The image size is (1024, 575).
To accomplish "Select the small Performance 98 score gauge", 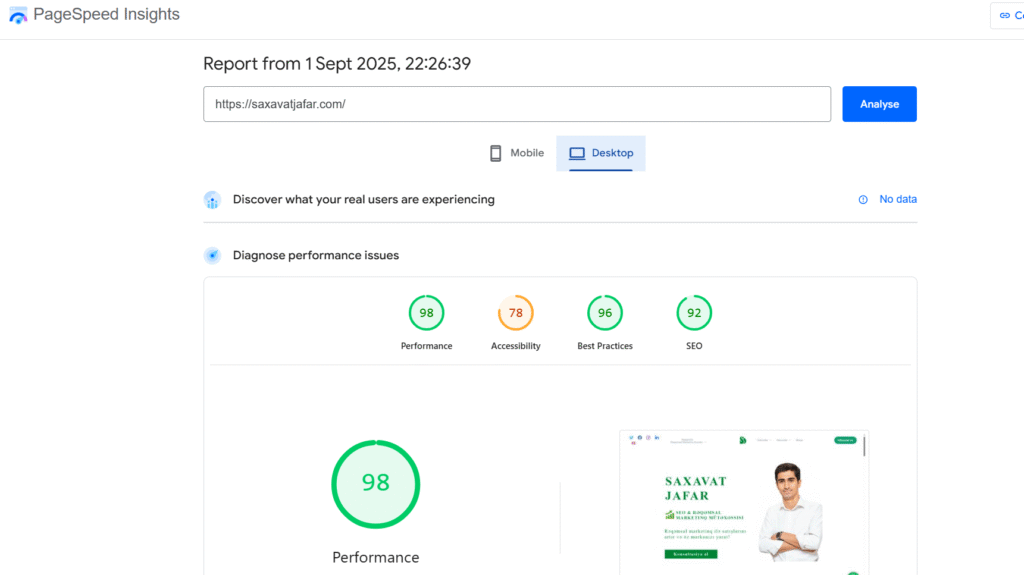I will pos(426,313).
